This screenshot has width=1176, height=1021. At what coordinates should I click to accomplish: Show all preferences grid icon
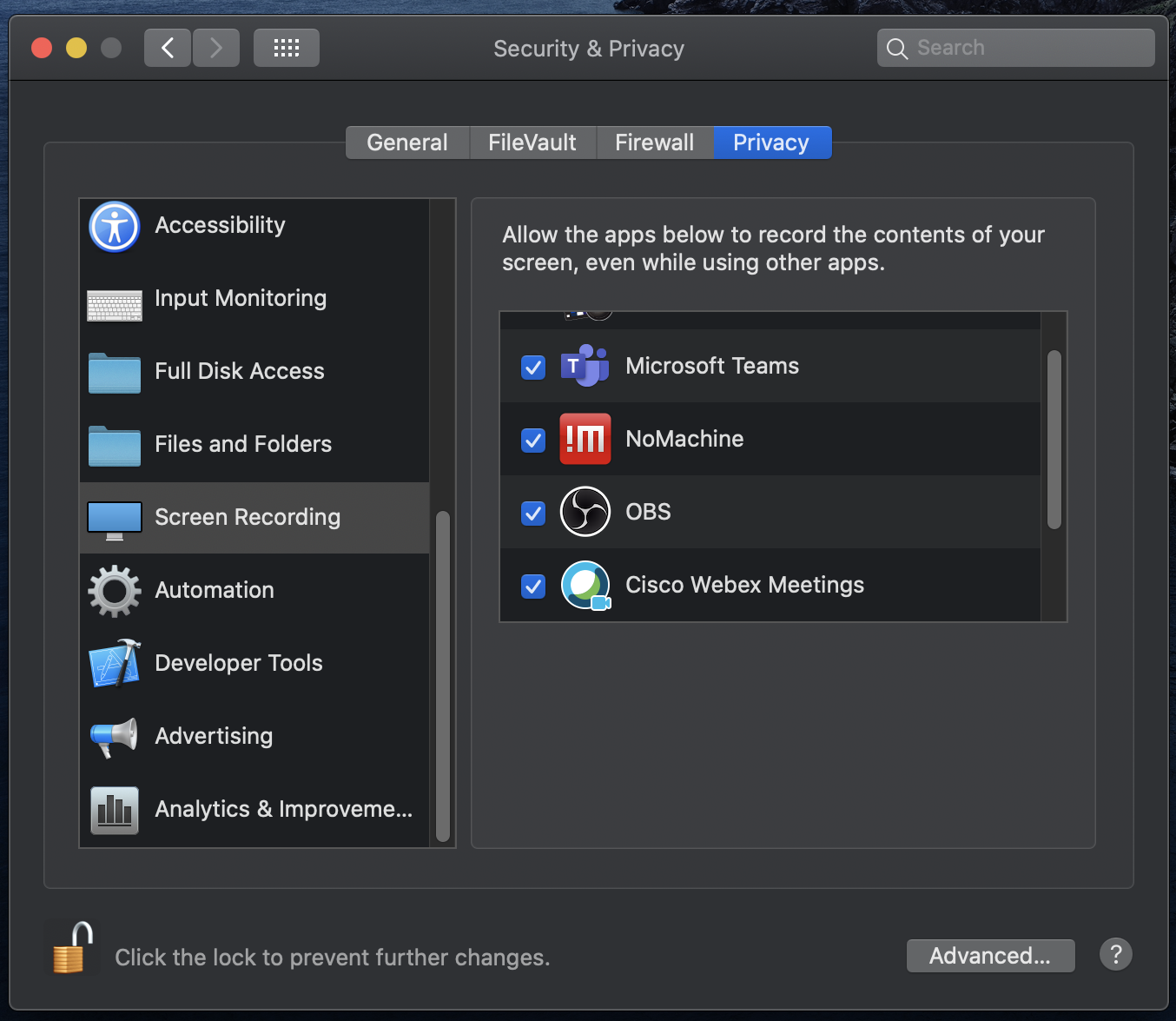pos(287,48)
